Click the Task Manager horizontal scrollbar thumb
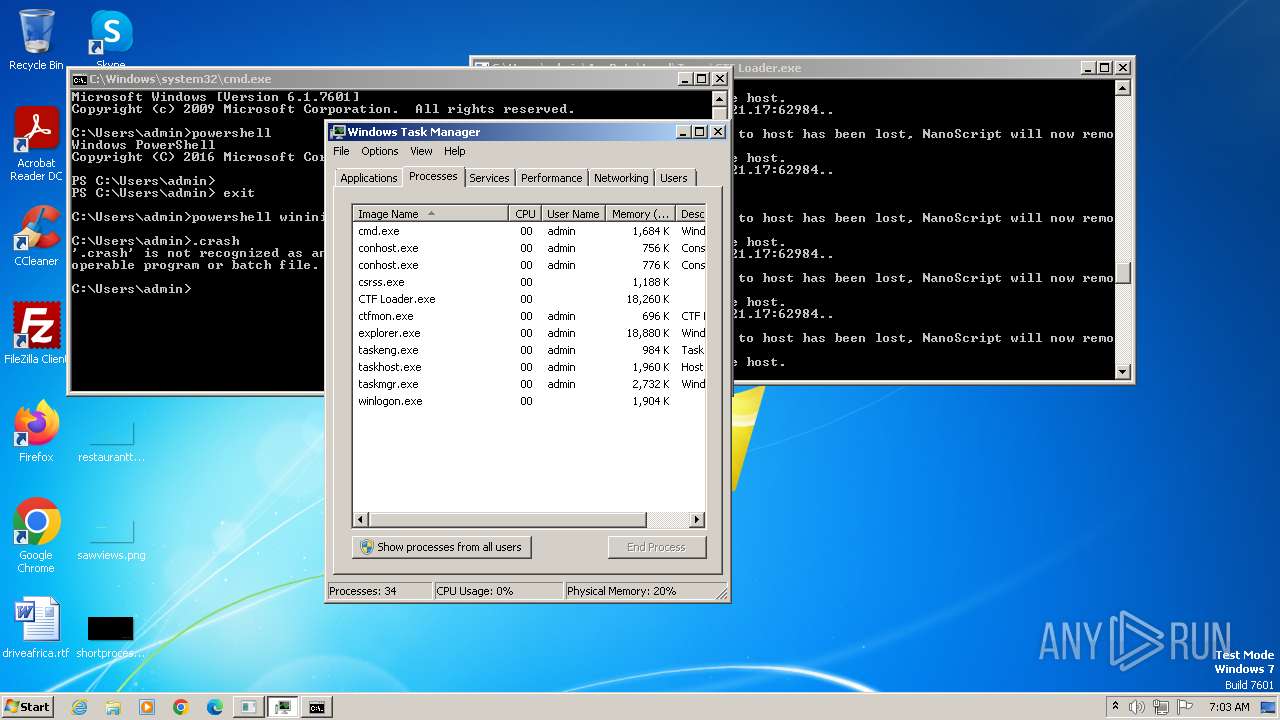The image size is (1280, 720). [507, 520]
